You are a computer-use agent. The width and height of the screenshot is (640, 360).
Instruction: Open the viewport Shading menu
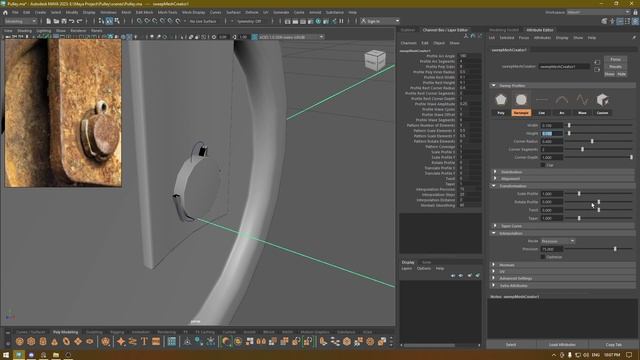(x=24, y=31)
